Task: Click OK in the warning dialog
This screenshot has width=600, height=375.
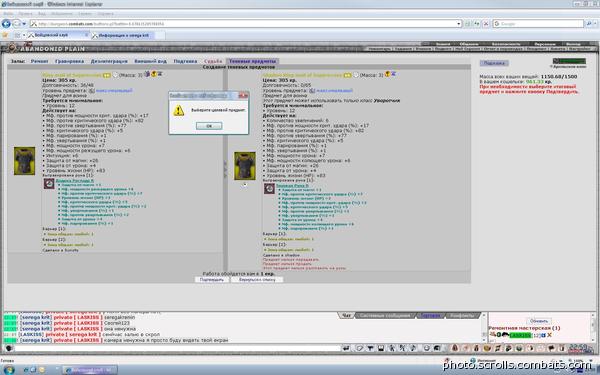Action: 209,126
